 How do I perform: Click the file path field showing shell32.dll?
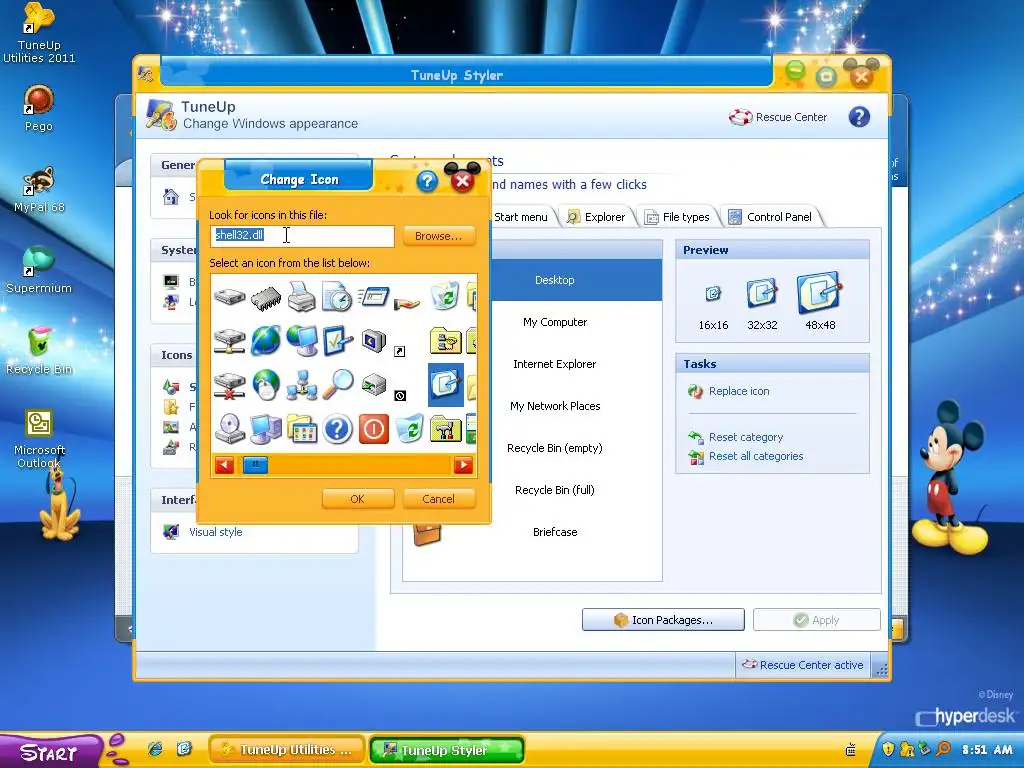(302, 236)
